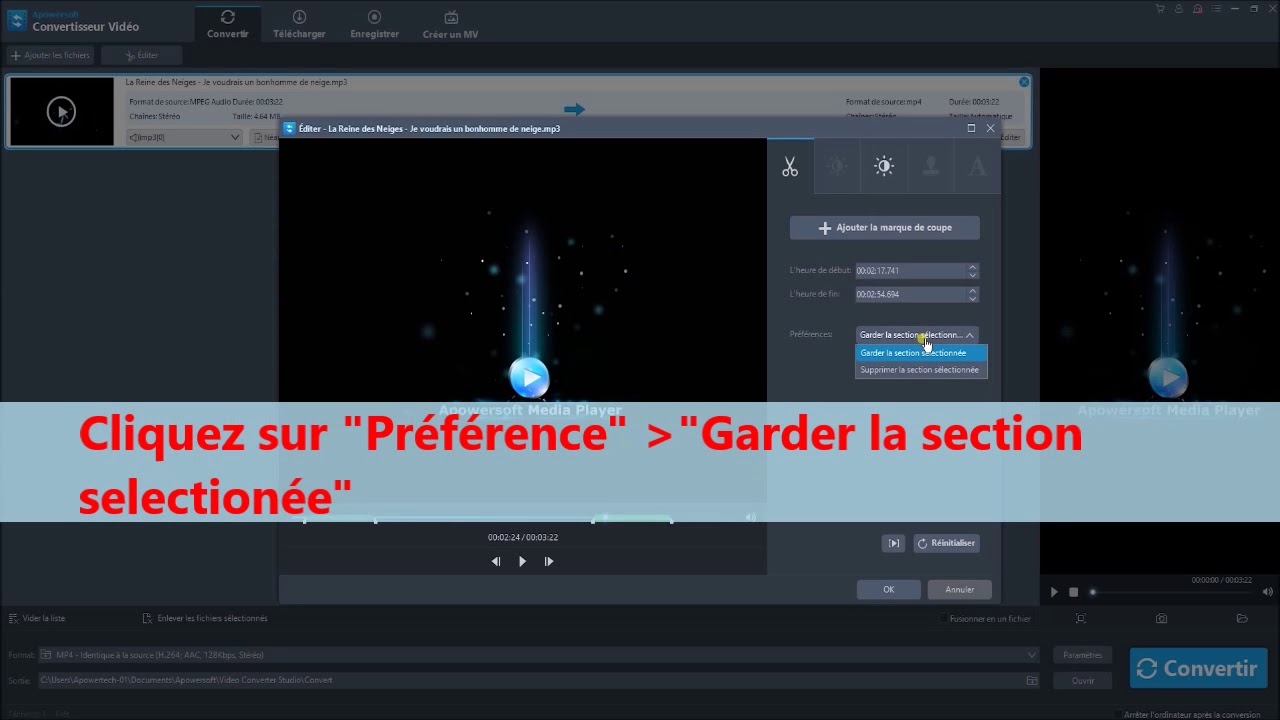Step to previous frame in editor
Screen dimensions: 1280x720
(x=496, y=562)
